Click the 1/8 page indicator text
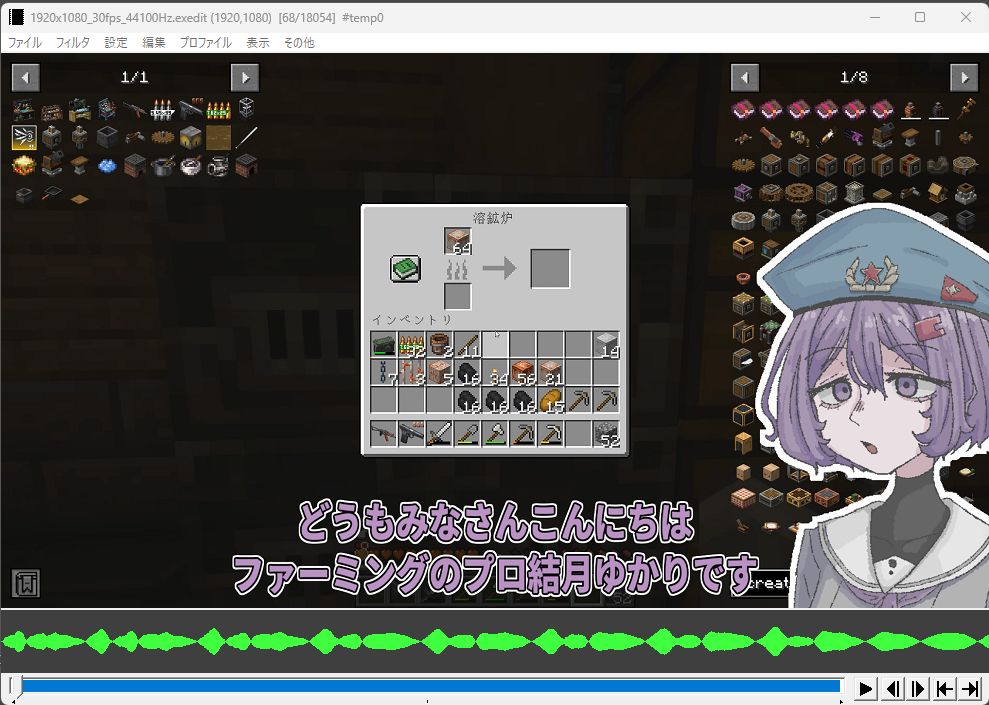 (854, 78)
